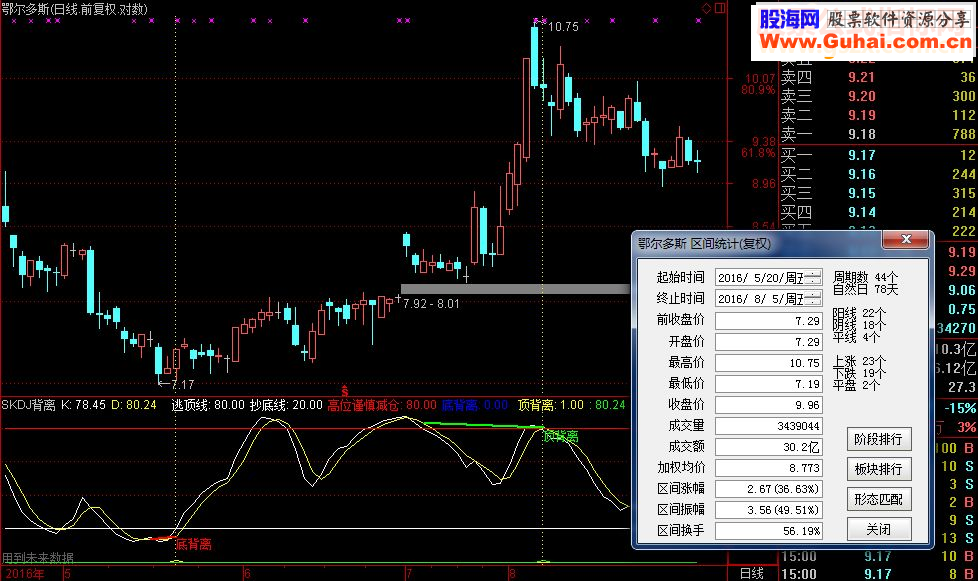This screenshot has height=581, width=978.
Task: Click the 区间涨幅 field
Action: click(x=768, y=489)
